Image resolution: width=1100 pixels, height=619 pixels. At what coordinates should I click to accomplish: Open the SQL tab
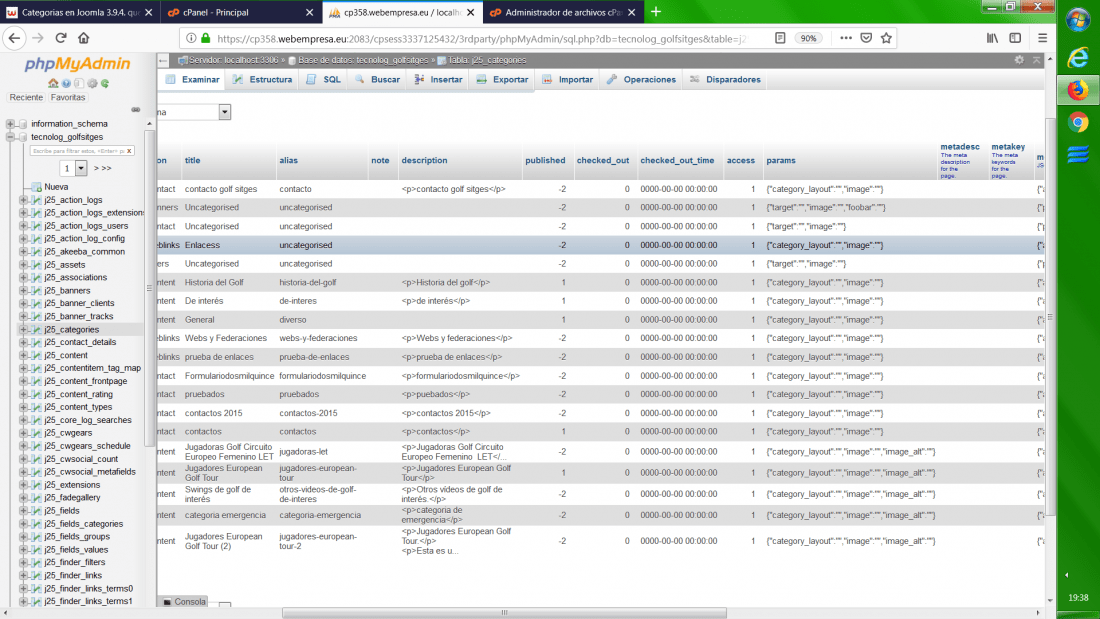tap(323, 79)
